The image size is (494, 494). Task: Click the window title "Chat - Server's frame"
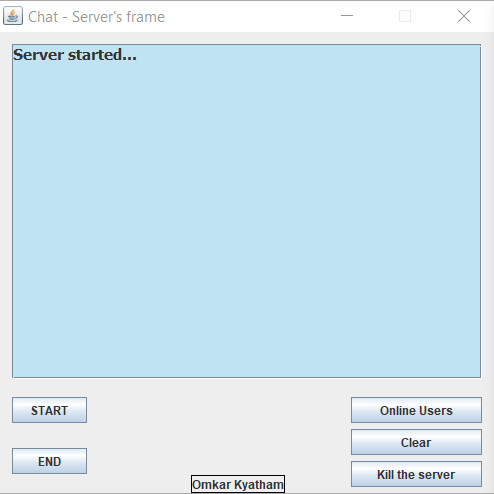click(x=96, y=17)
